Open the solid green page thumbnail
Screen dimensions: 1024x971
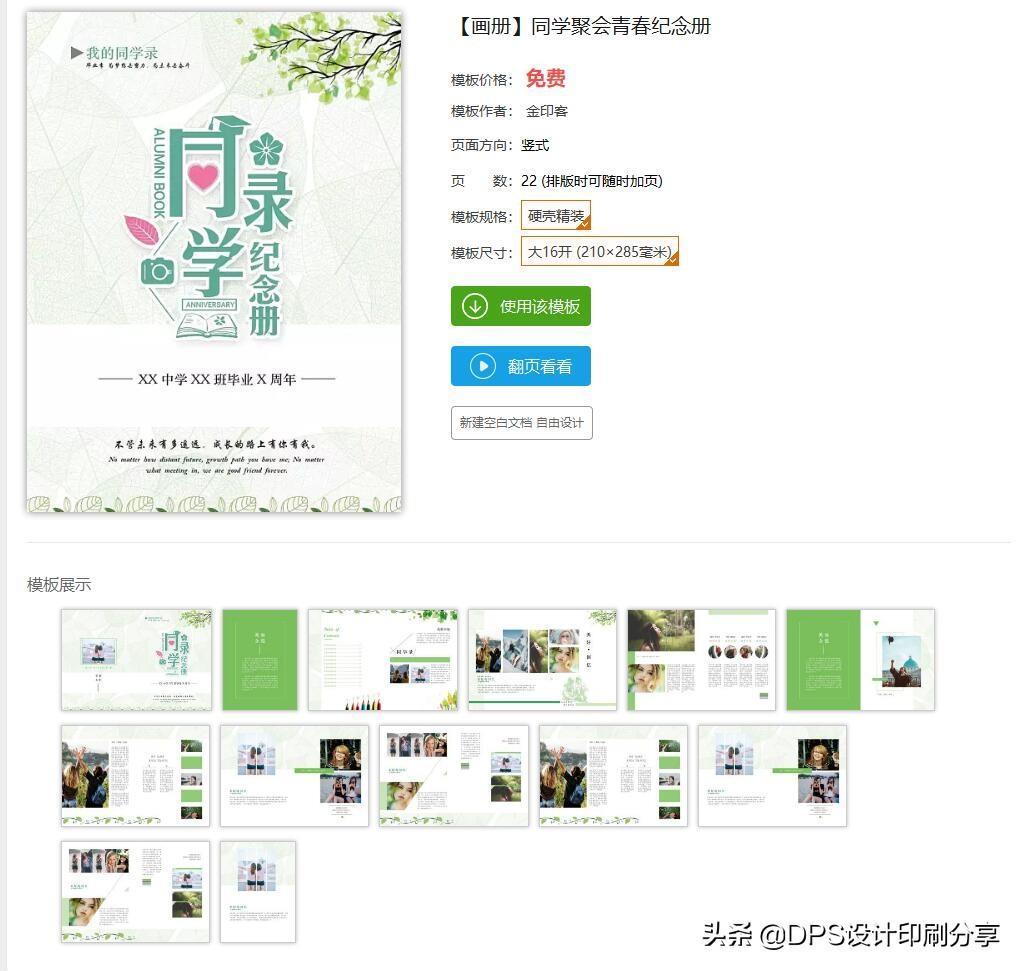point(260,660)
